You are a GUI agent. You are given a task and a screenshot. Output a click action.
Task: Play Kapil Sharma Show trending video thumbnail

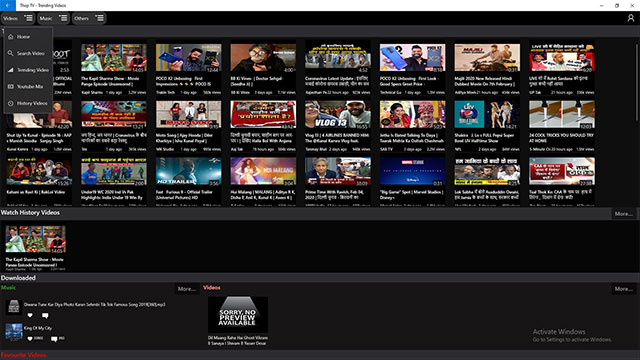point(113,58)
